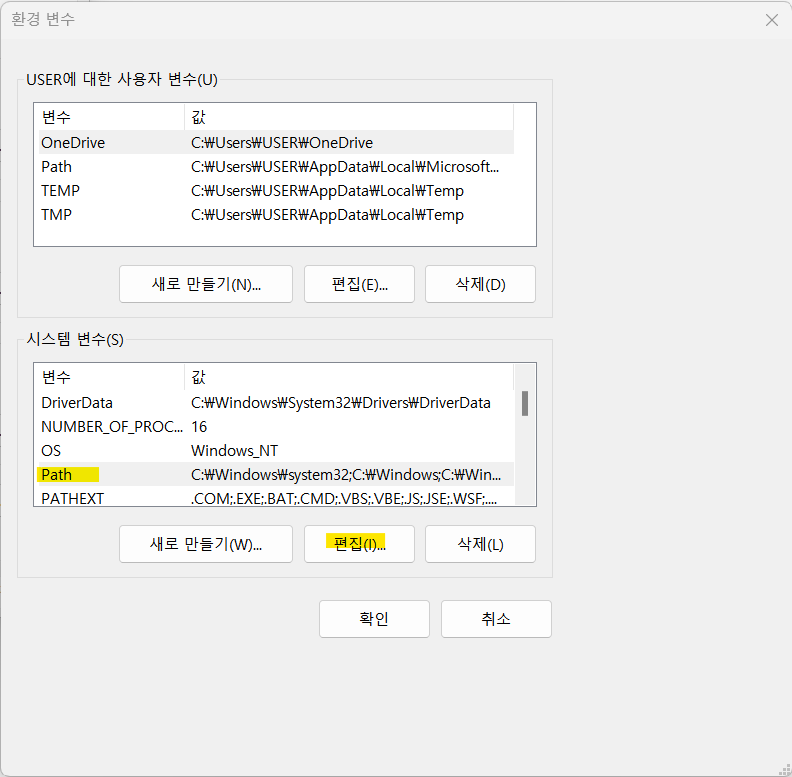Viewport: 792px width, 777px height.
Task: Click the system Path value C:\Windows\system32;...
Action: click(346, 475)
